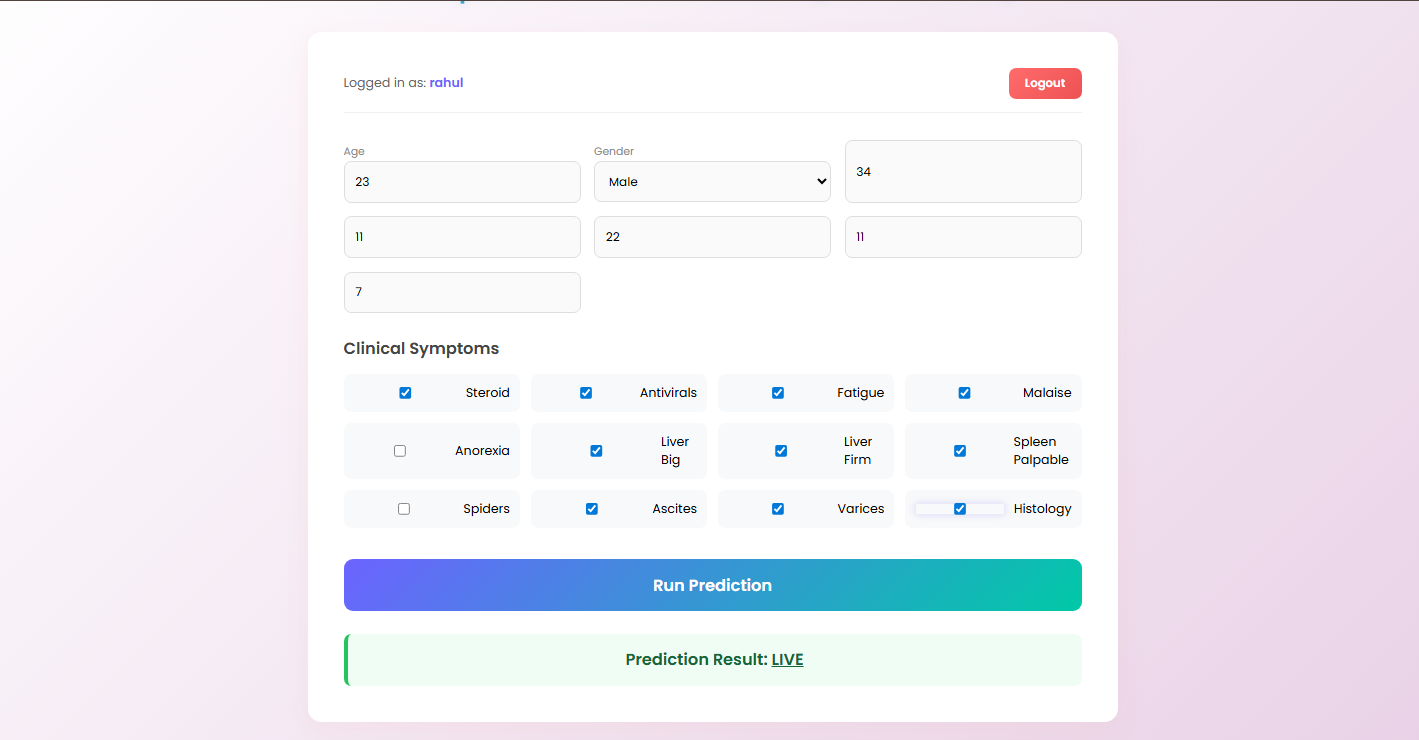Uncheck the Steroid checkbox

tap(405, 393)
